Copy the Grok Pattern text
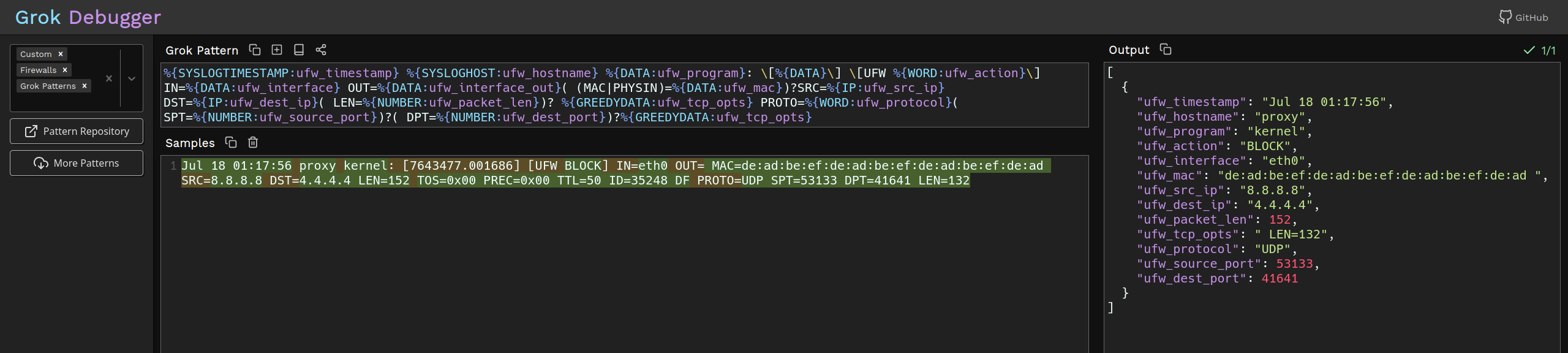The image size is (1568, 353). coord(255,50)
